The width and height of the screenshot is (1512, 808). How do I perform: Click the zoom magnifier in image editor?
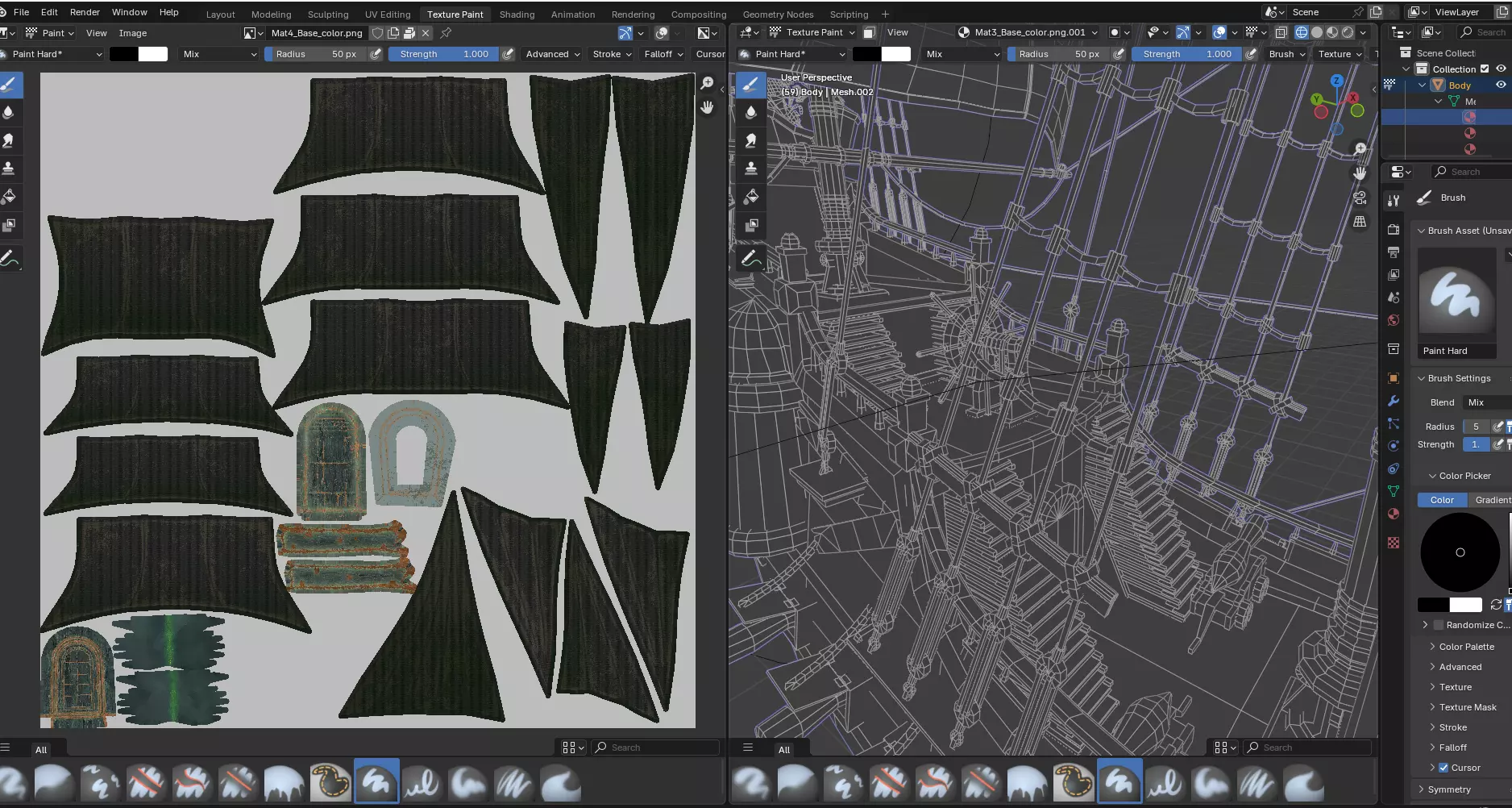[707, 84]
